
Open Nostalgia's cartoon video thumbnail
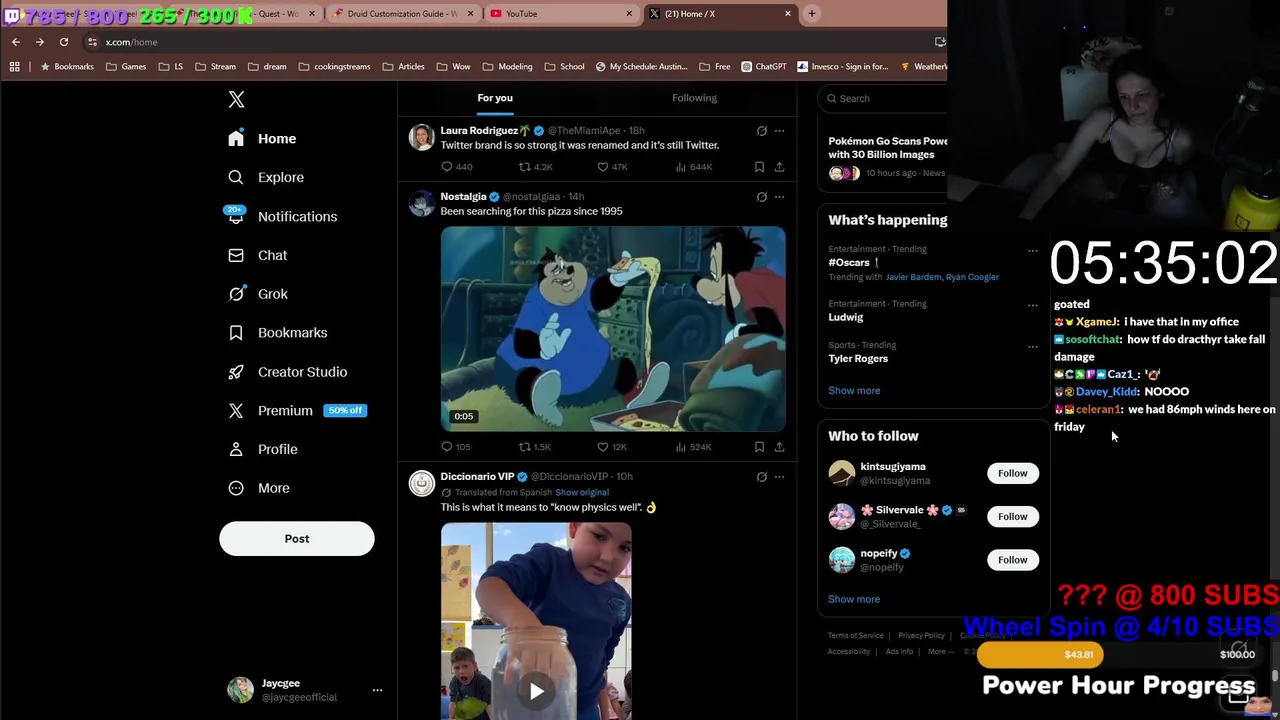[x=613, y=329]
